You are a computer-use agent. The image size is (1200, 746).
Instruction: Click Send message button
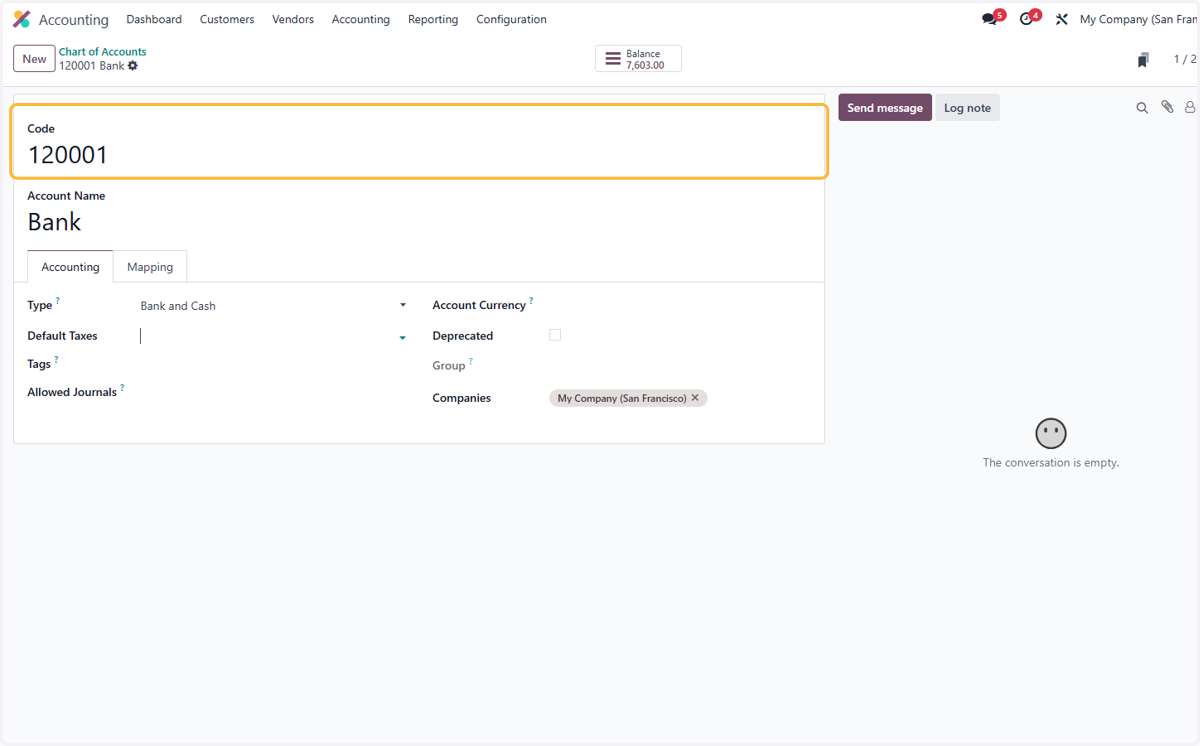pos(885,108)
